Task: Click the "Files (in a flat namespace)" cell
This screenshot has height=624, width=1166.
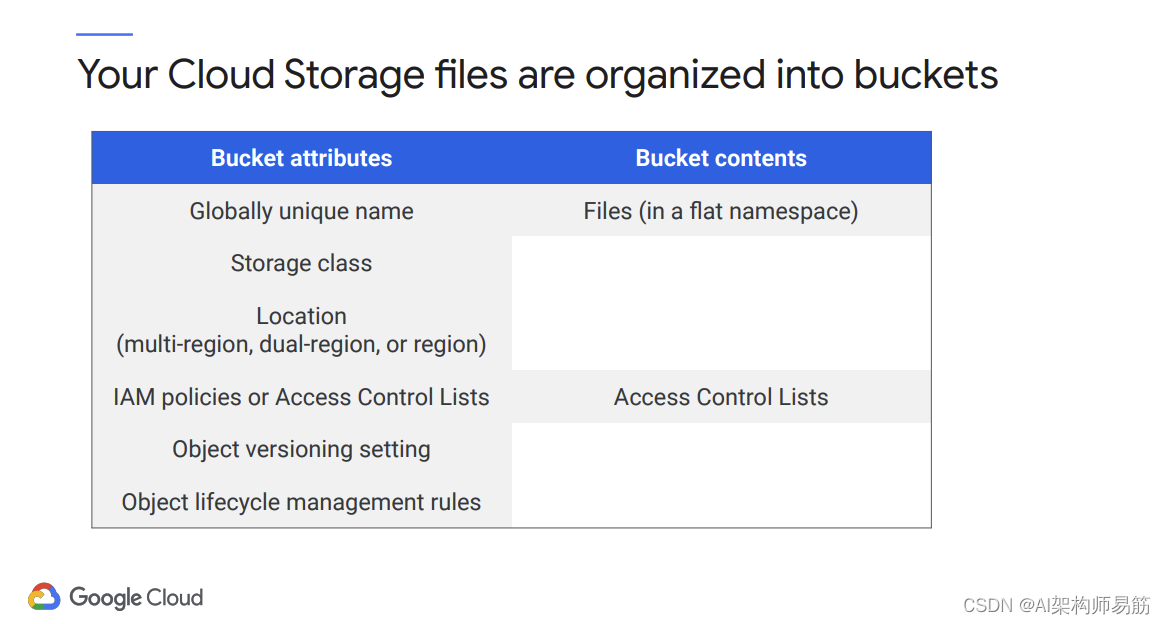Action: pos(721,211)
